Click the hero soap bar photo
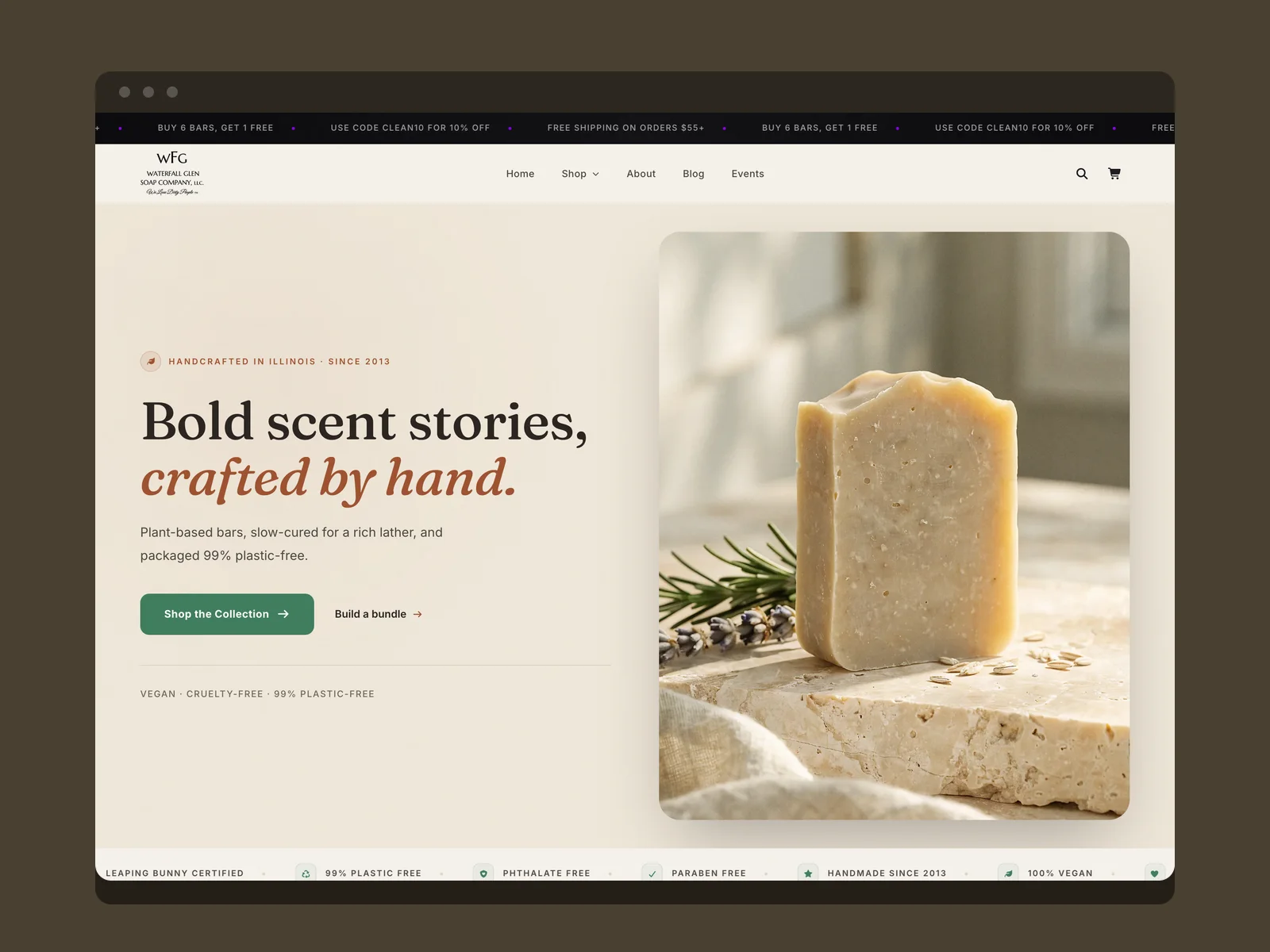 click(x=894, y=525)
